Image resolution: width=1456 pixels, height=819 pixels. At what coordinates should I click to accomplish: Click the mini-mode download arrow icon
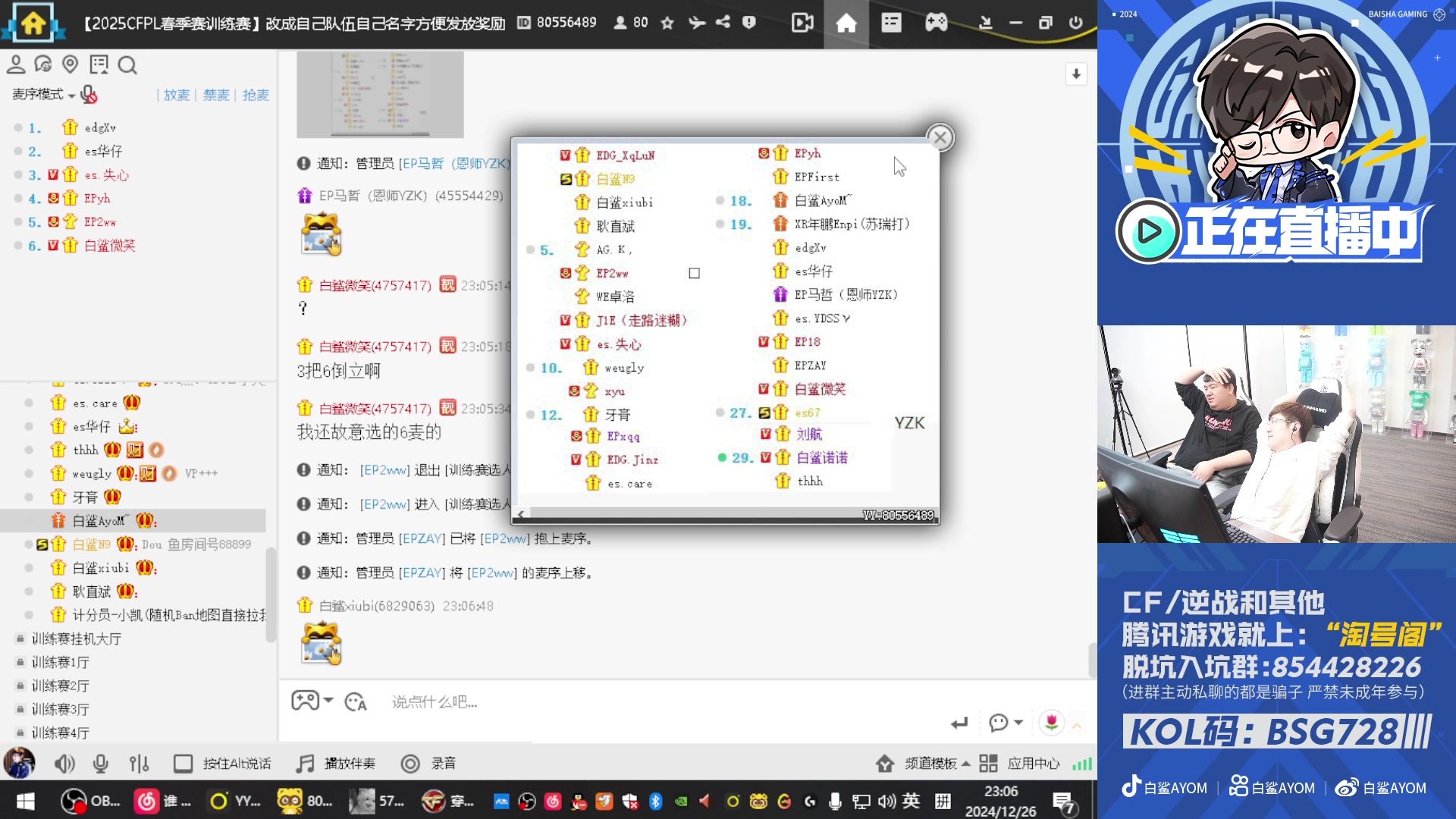[x=985, y=23]
